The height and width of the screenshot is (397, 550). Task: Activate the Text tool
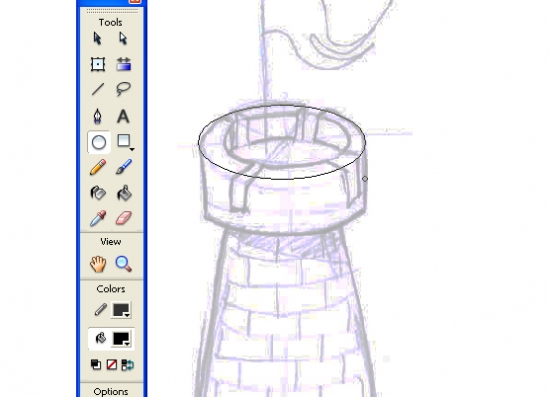123,116
